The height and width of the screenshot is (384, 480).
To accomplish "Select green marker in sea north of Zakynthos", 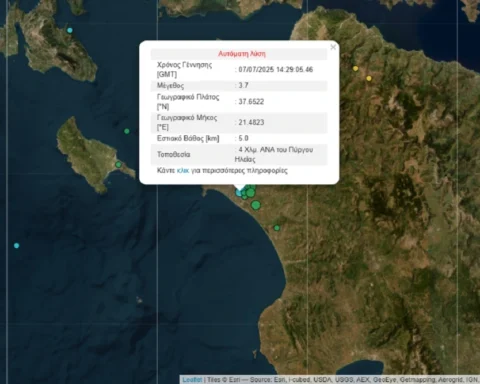I will tap(127, 131).
